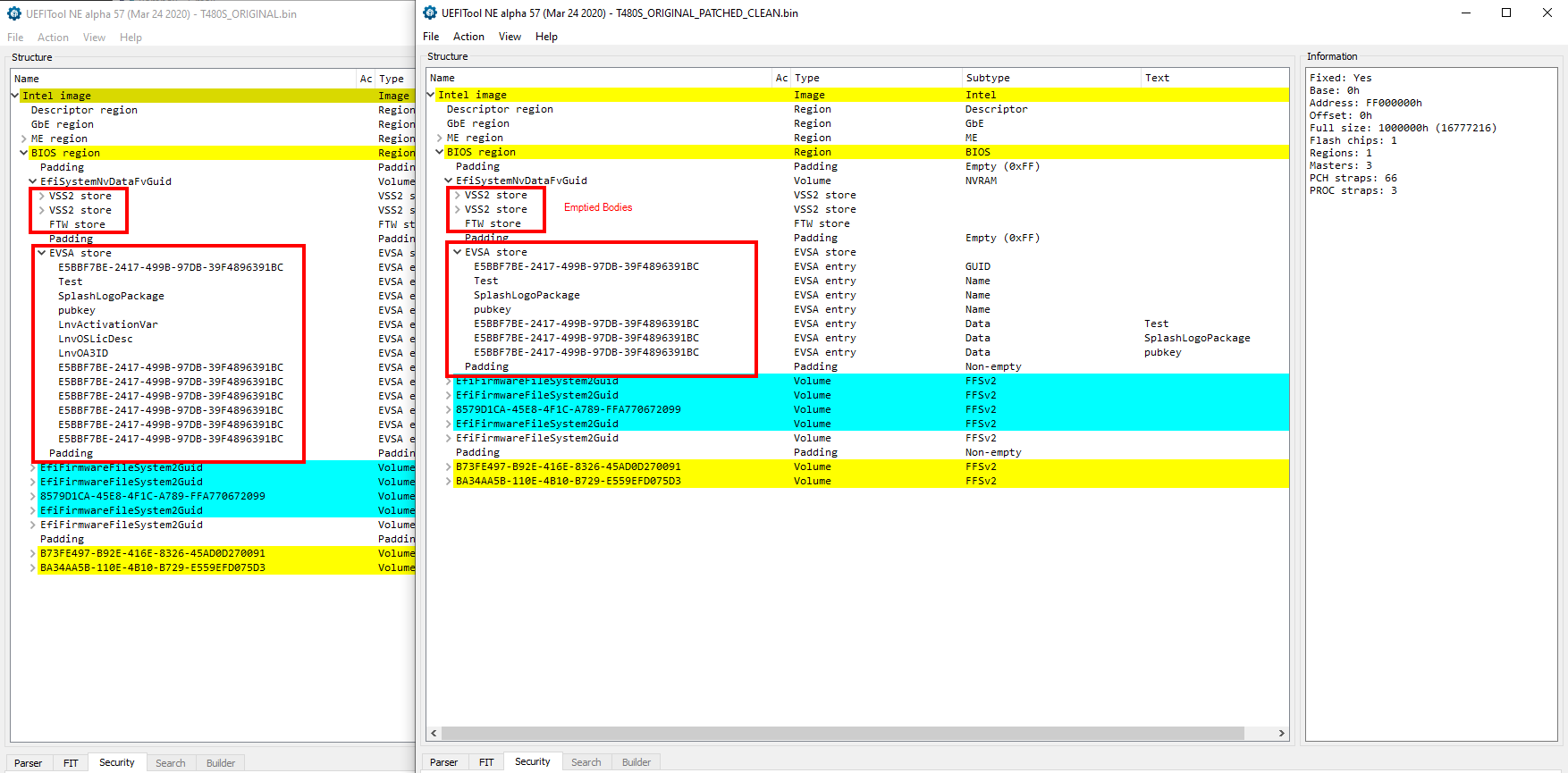Screen dimensions: 1568x773
Task: Expand ME region in right window
Action: pos(440,138)
